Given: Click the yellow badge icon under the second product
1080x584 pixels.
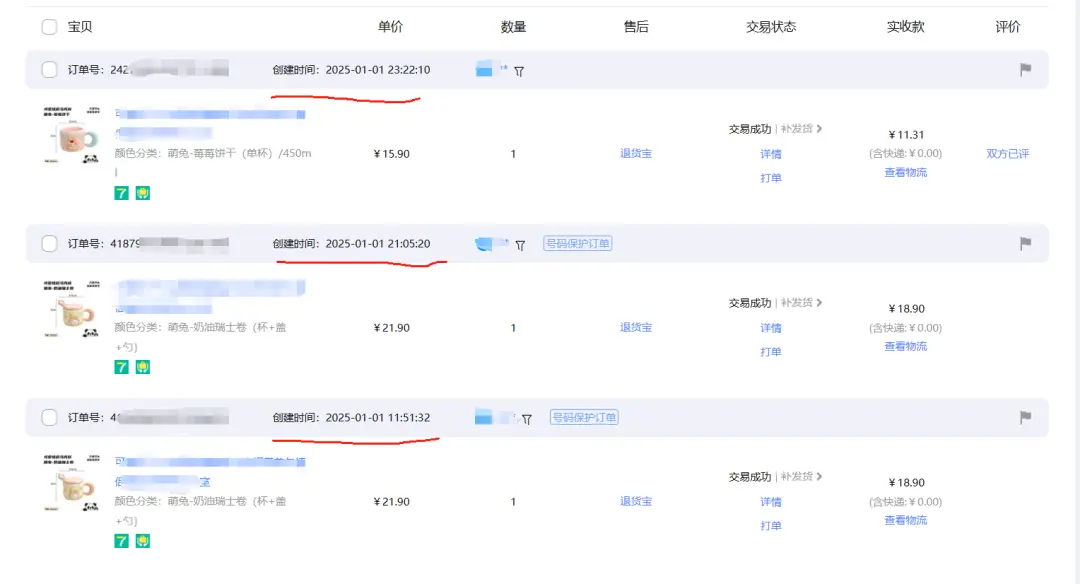Looking at the screenshot, I should tap(143, 367).
